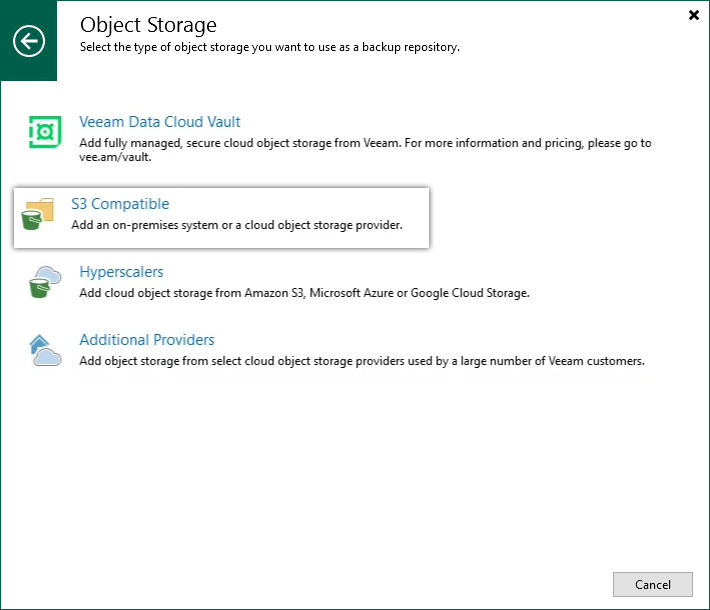This screenshot has width=710, height=610.
Task: Close the Object Storage dialog with the X
Action: pos(693,15)
